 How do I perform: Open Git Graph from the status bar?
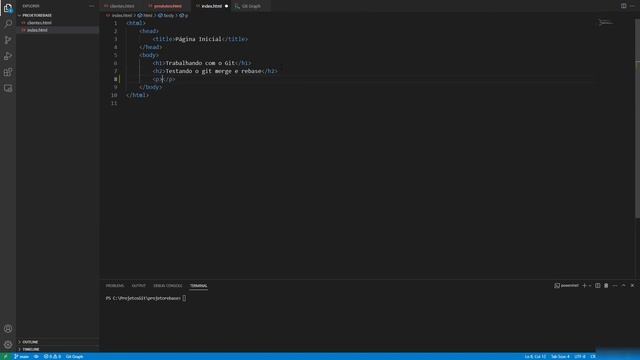click(x=74, y=356)
